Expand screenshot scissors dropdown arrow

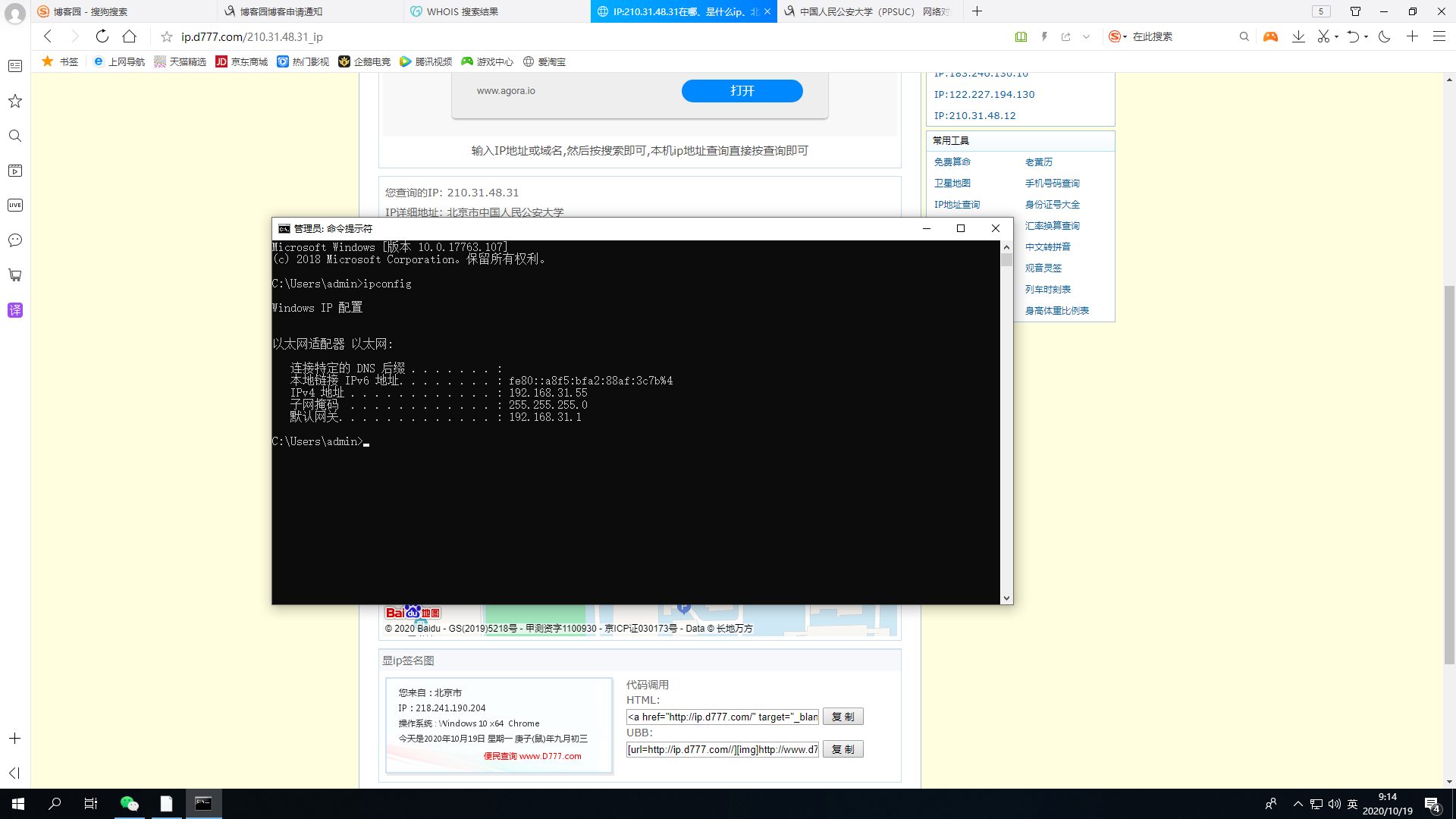[1336, 36]
